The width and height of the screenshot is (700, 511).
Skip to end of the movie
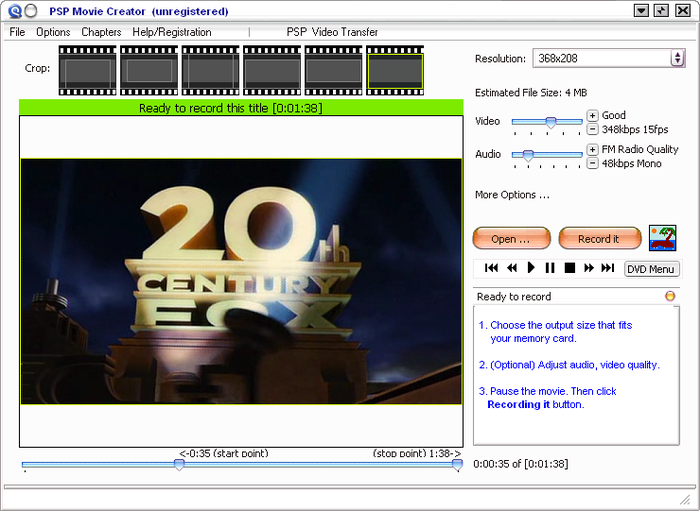point(608,268)
